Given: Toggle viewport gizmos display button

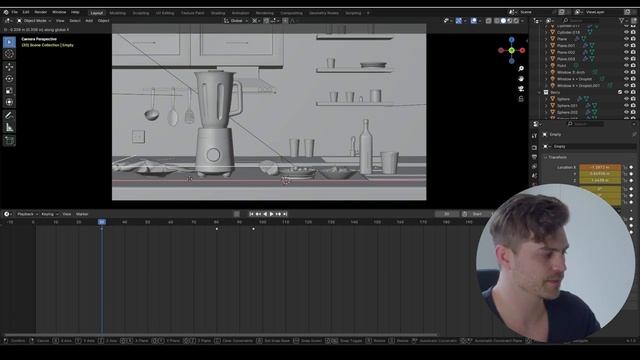Looking at the screenshot, I should click(x=459, y=20).
